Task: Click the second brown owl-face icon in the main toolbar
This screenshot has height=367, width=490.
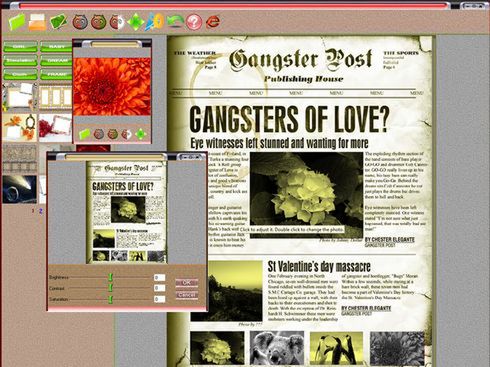Action: (99, 22)
